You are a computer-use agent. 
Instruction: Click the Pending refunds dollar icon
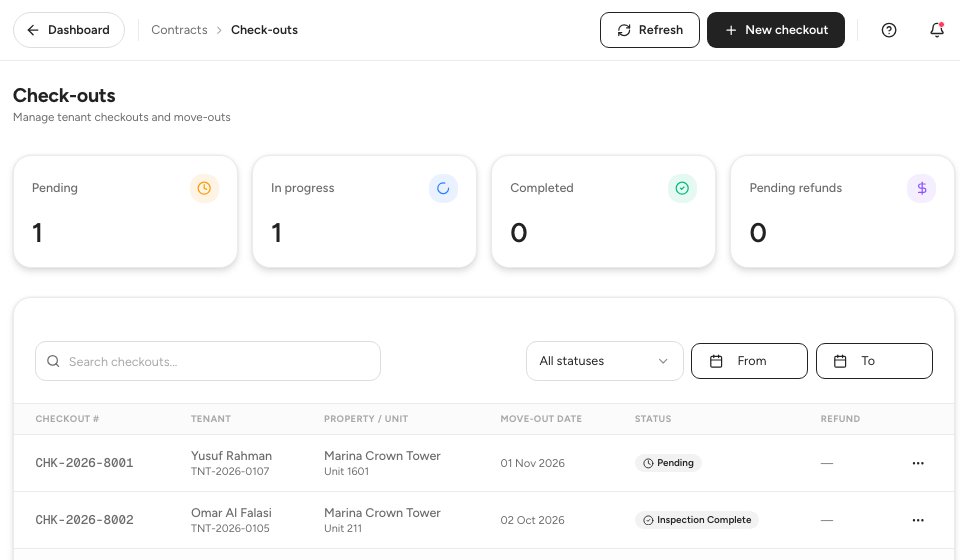921,189
